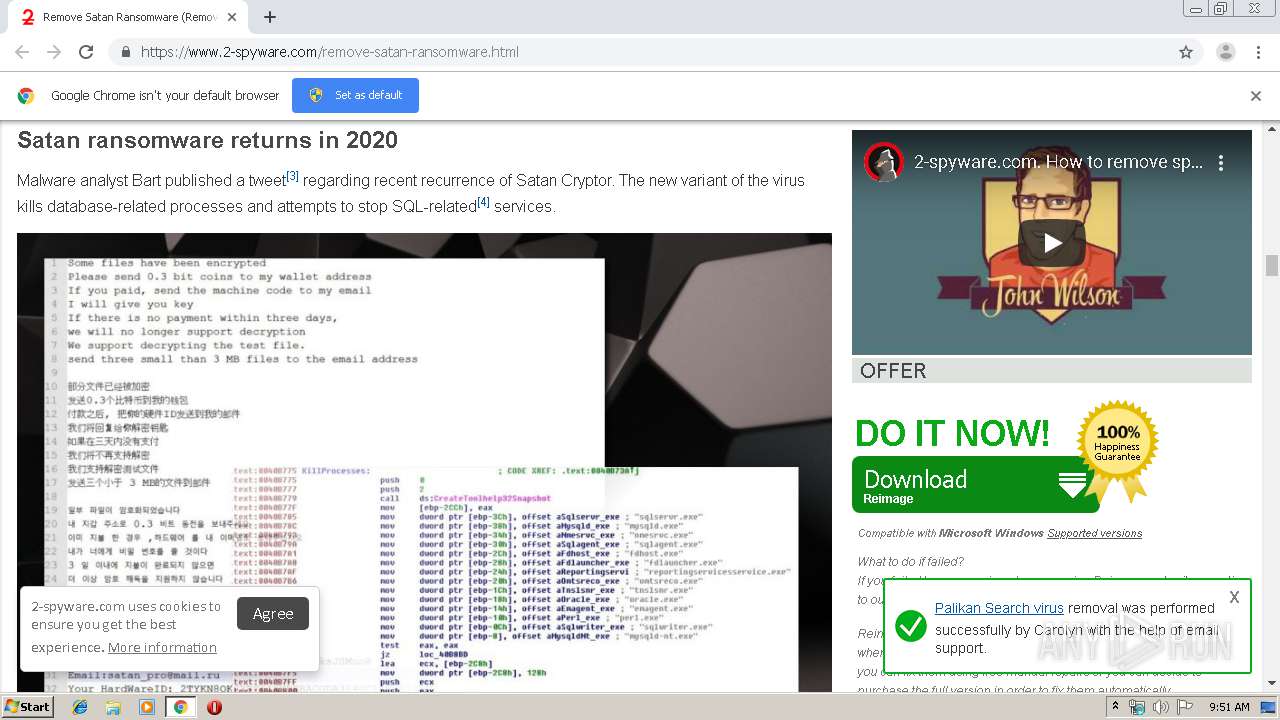Bookmark this page with star icon
The image size is (1280, 720).
(x=1186, y=52)
